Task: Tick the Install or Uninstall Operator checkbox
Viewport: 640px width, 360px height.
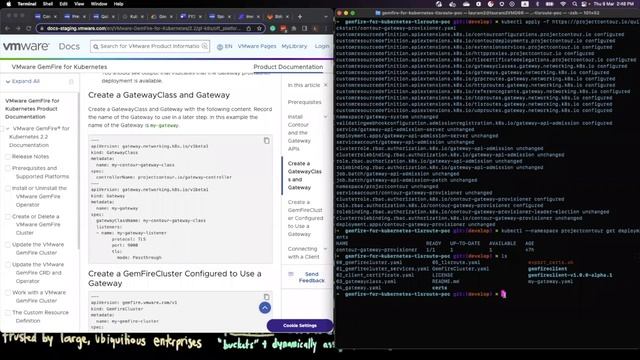Action: point(8,188)
